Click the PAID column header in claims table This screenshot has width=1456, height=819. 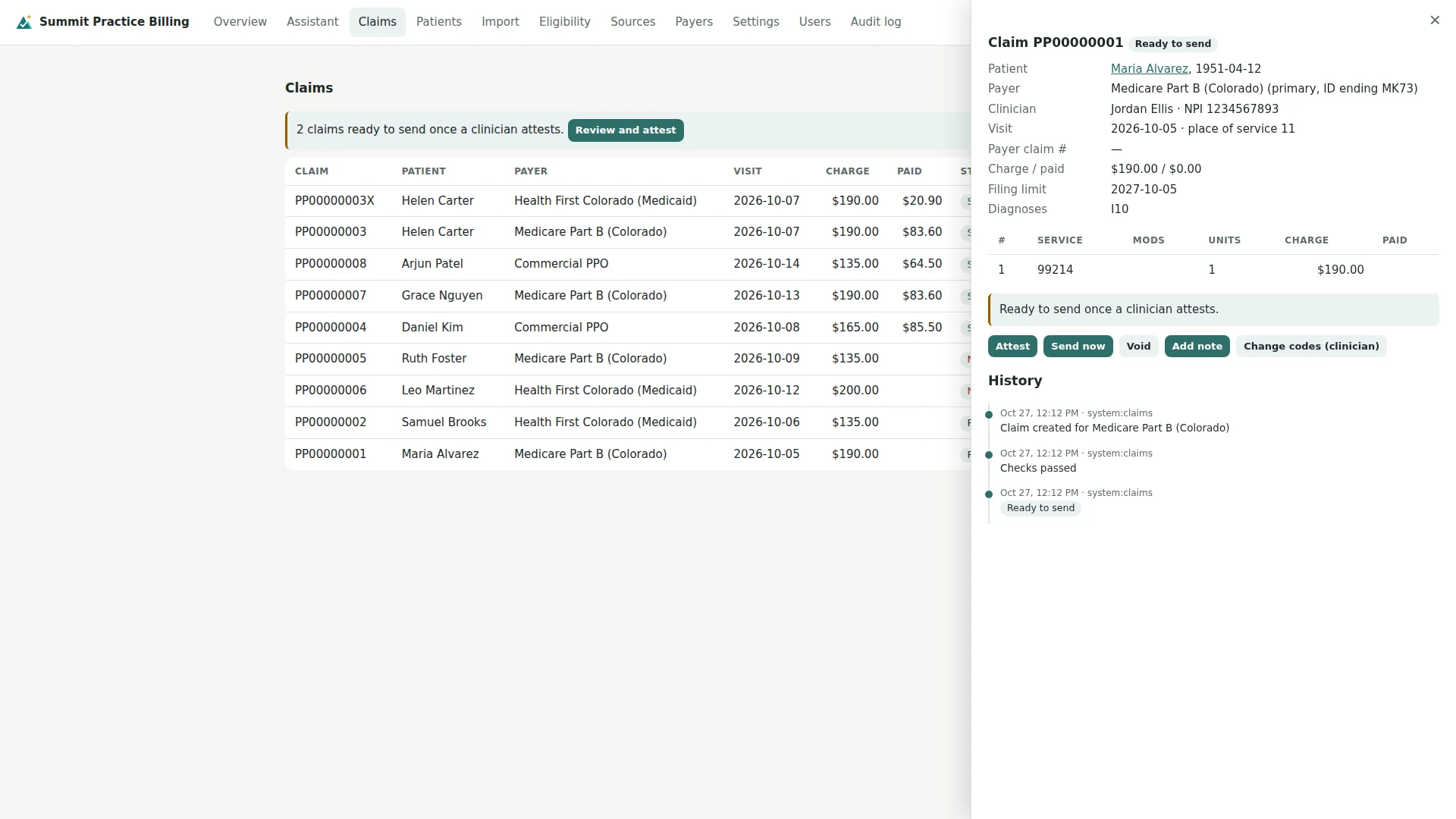(909, 171)
